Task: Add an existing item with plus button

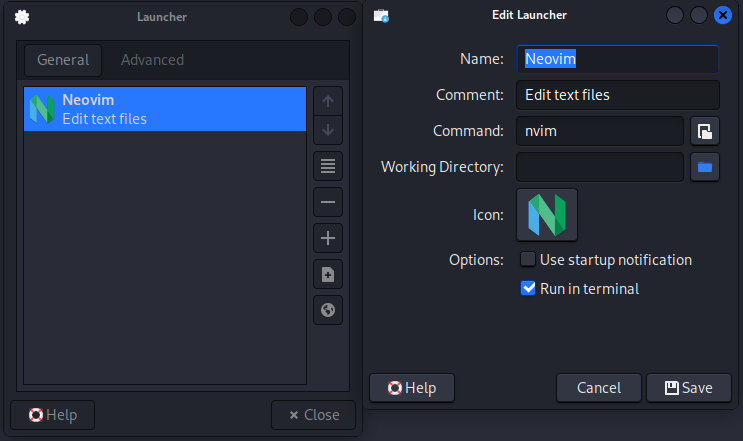Action: [x=328, y=238]
